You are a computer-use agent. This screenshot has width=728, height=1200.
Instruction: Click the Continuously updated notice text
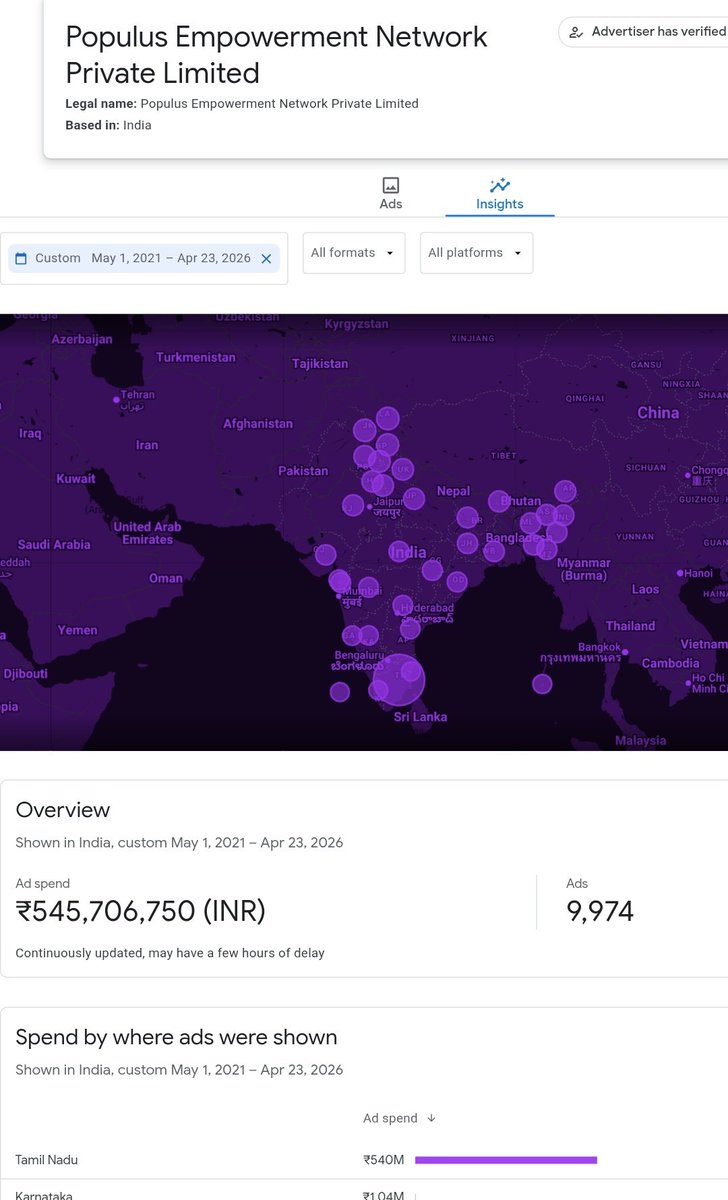170,953
